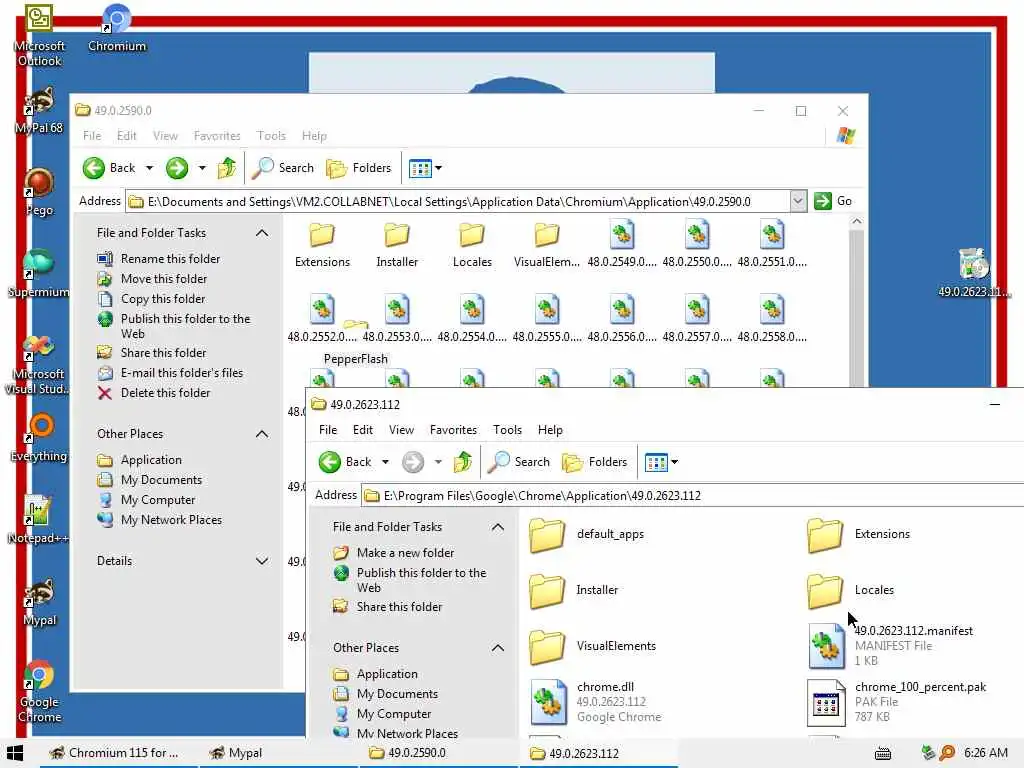Select VisualElements folder in 49.0.2623.112 window
Image resolution: width=1024 pixels, height=768 pixels.
(592, 646)
